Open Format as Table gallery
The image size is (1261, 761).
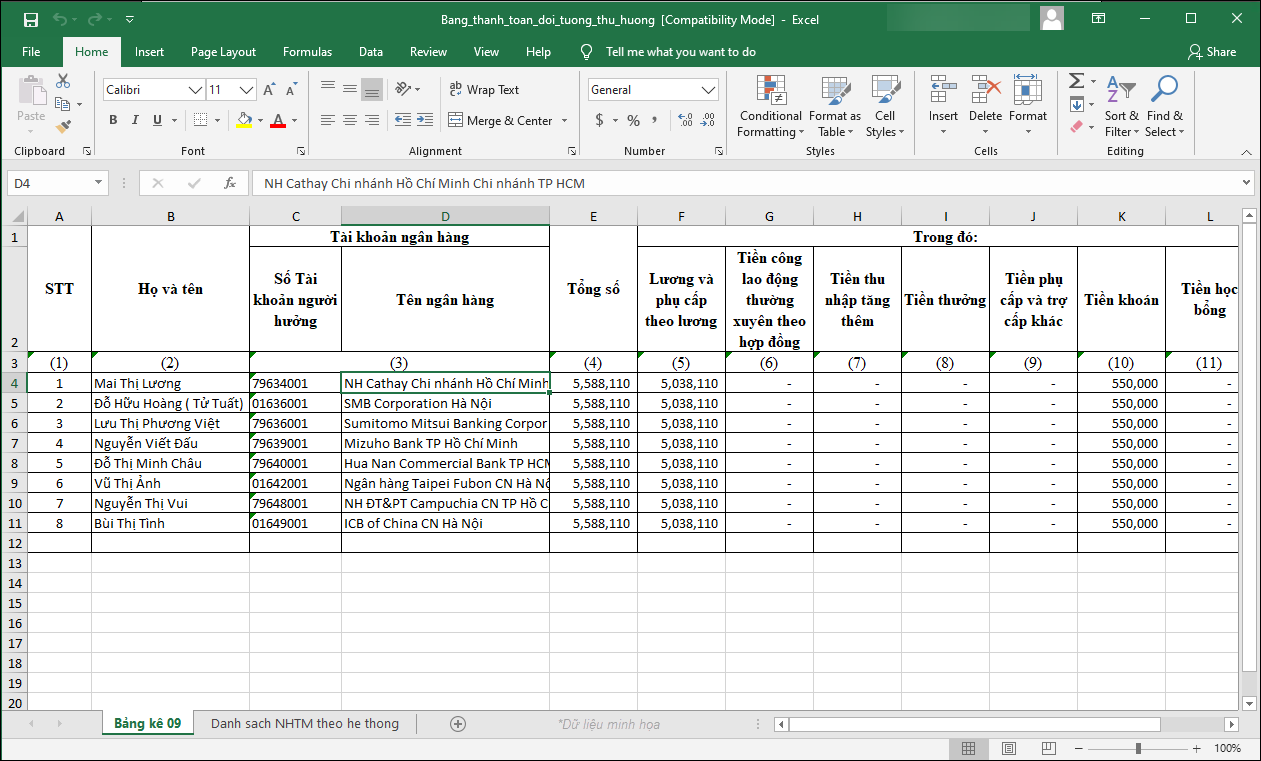tap(835, 107)
